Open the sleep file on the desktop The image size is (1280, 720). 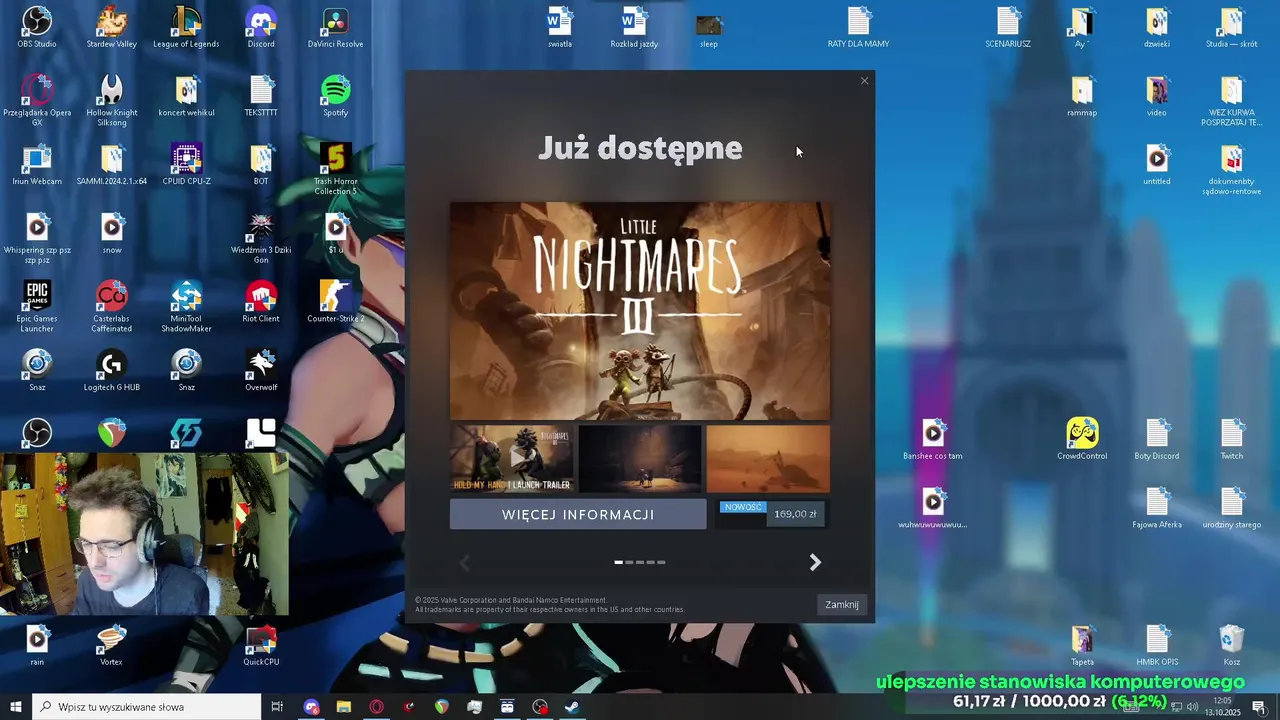[709, 31]
